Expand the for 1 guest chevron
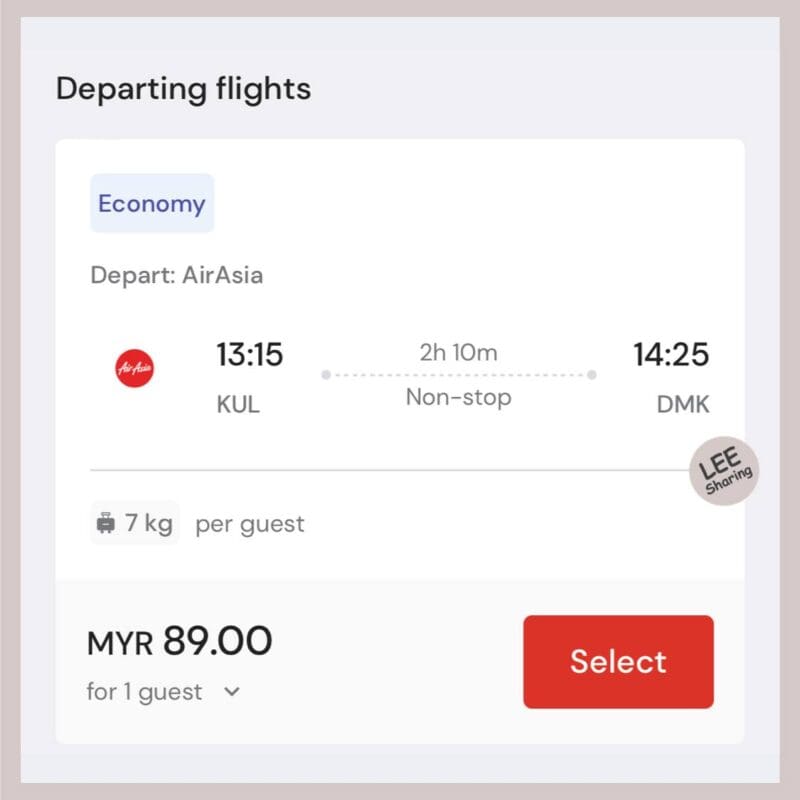The height and width of the screenshot is (800, 800). (x=232, y=692)
